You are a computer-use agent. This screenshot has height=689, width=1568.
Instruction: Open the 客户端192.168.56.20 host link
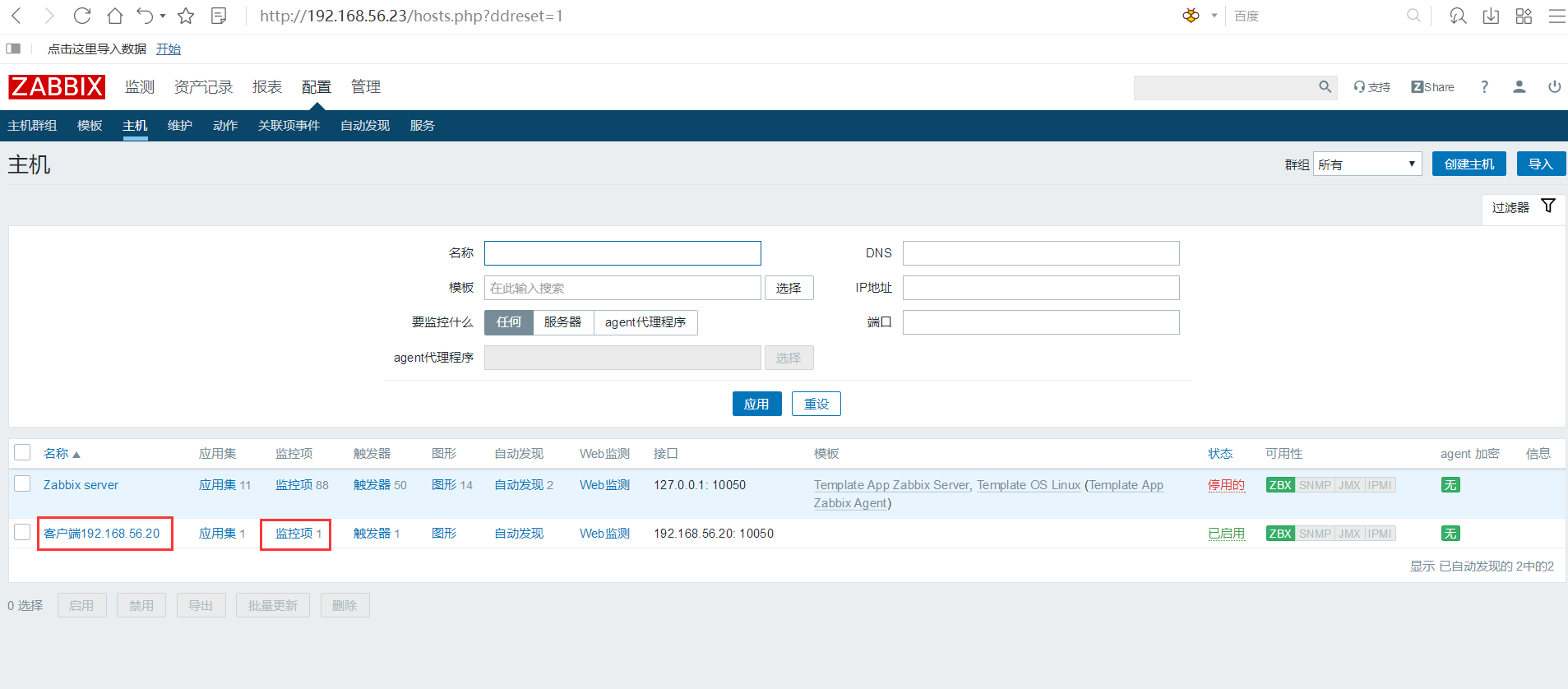[x=102, y=534]
